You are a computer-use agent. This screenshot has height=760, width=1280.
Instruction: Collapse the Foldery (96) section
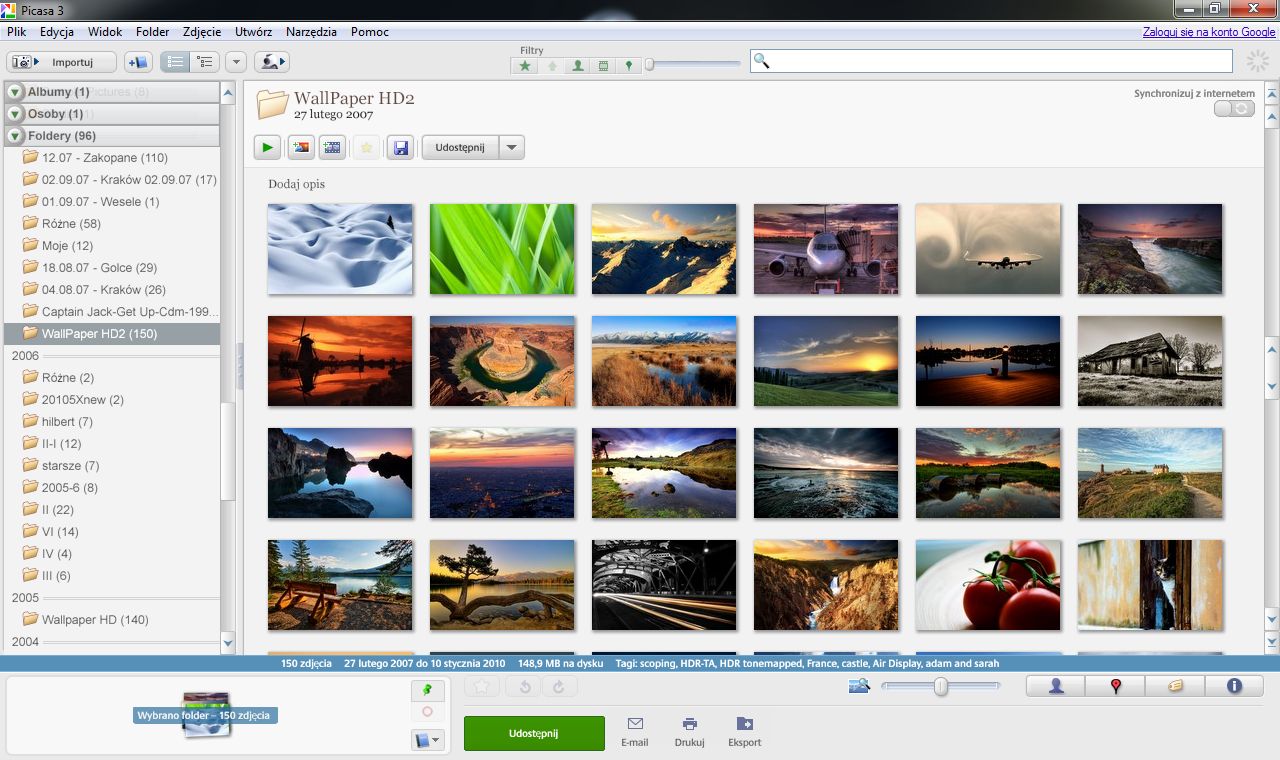(14, 136)
